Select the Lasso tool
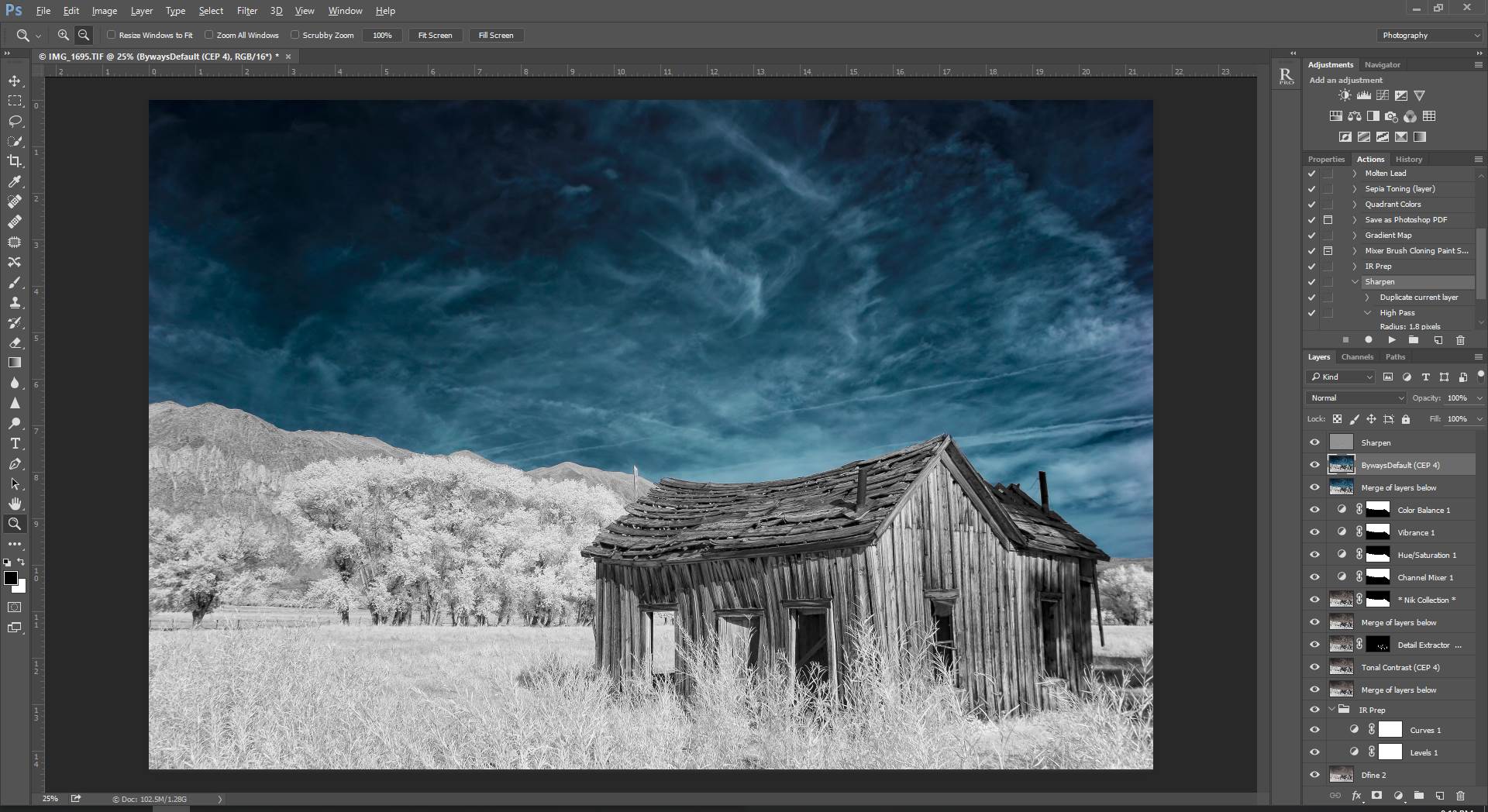The width and height of the screenshot is (1488, 812). [x=15, y=121]
